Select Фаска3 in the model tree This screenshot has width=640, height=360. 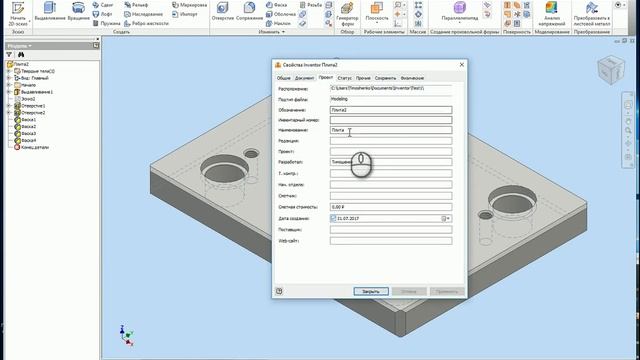(25, 133)
